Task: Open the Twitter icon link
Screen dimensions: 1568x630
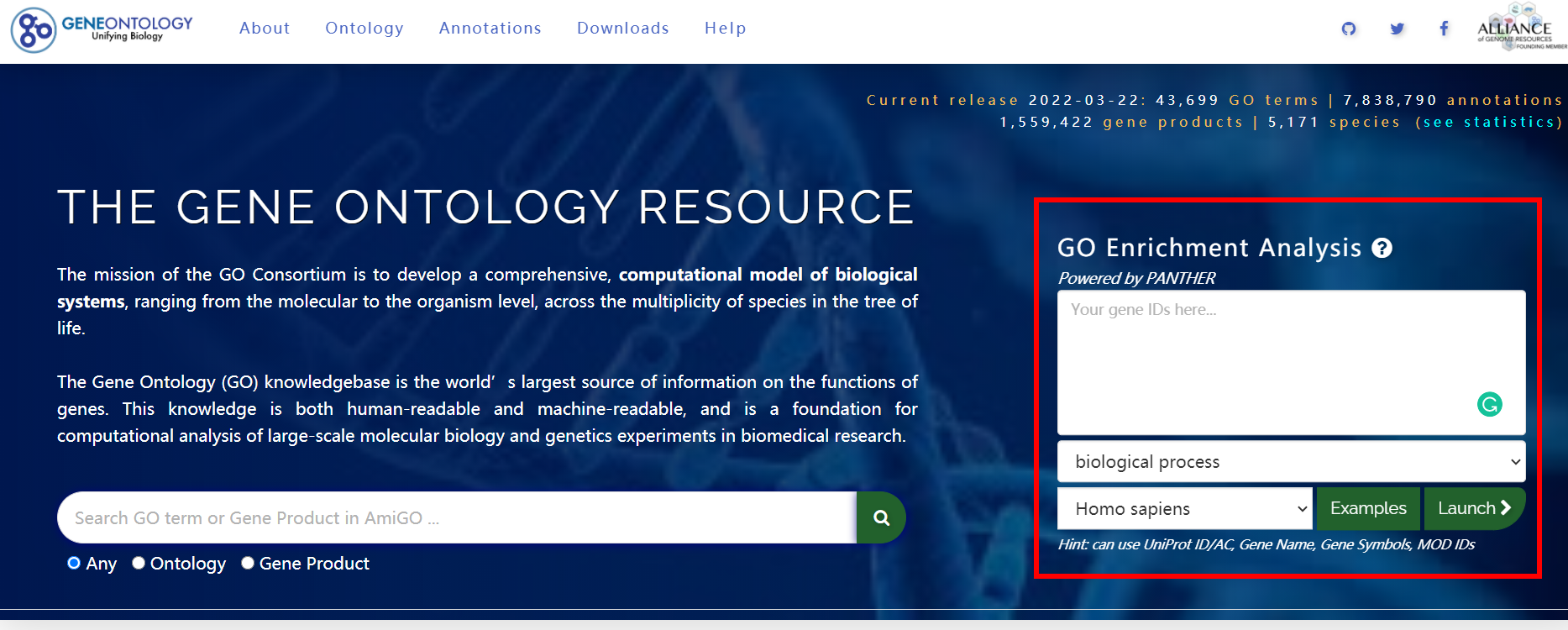Action: (x=1397, y=29)
